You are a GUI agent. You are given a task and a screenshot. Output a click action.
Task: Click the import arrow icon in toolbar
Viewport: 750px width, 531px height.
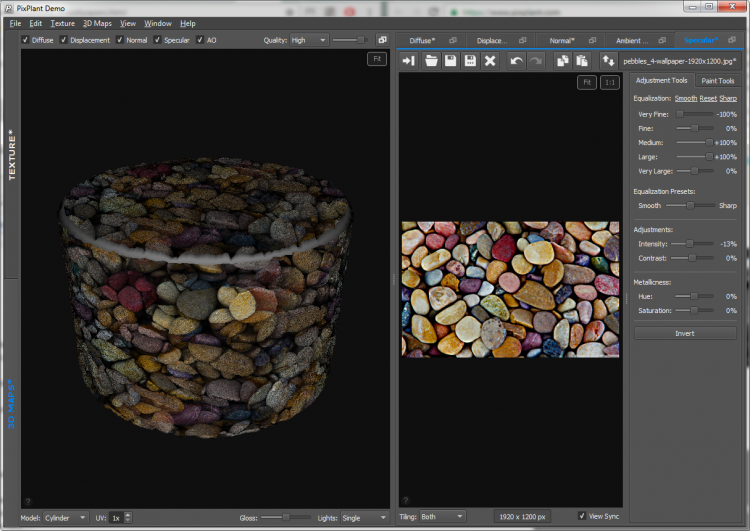pos(408,61)
